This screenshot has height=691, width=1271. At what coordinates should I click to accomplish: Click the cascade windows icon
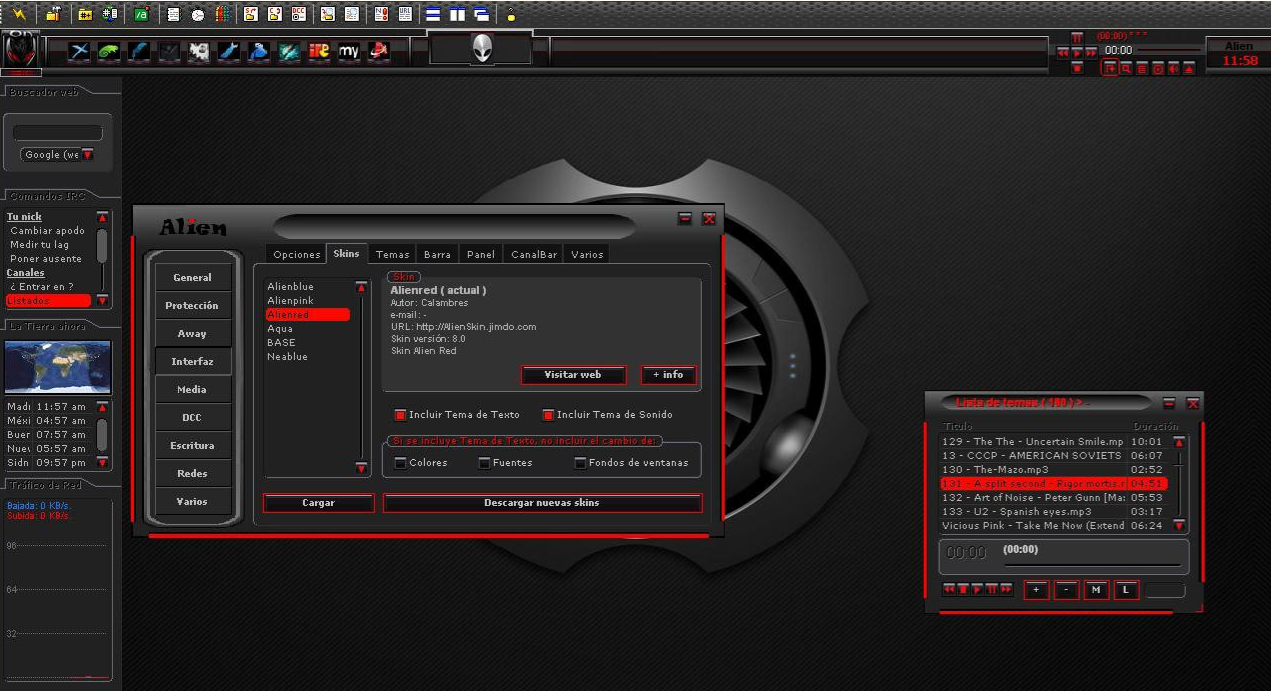point(481,15)
